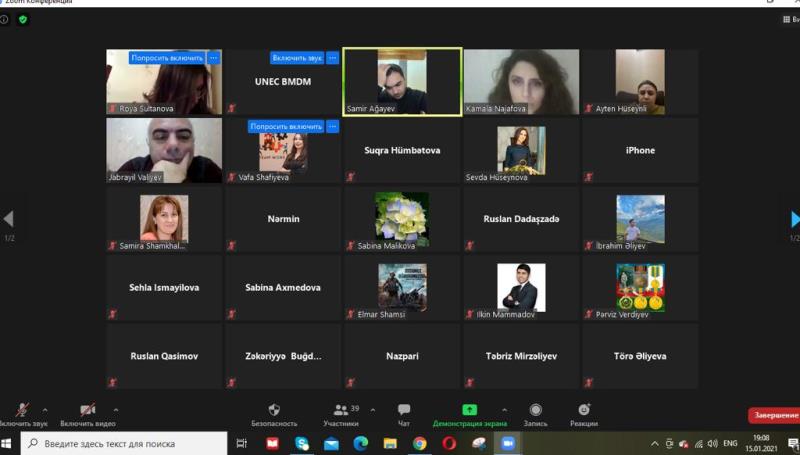Click the Windows taskbar search box

(124, 443)
